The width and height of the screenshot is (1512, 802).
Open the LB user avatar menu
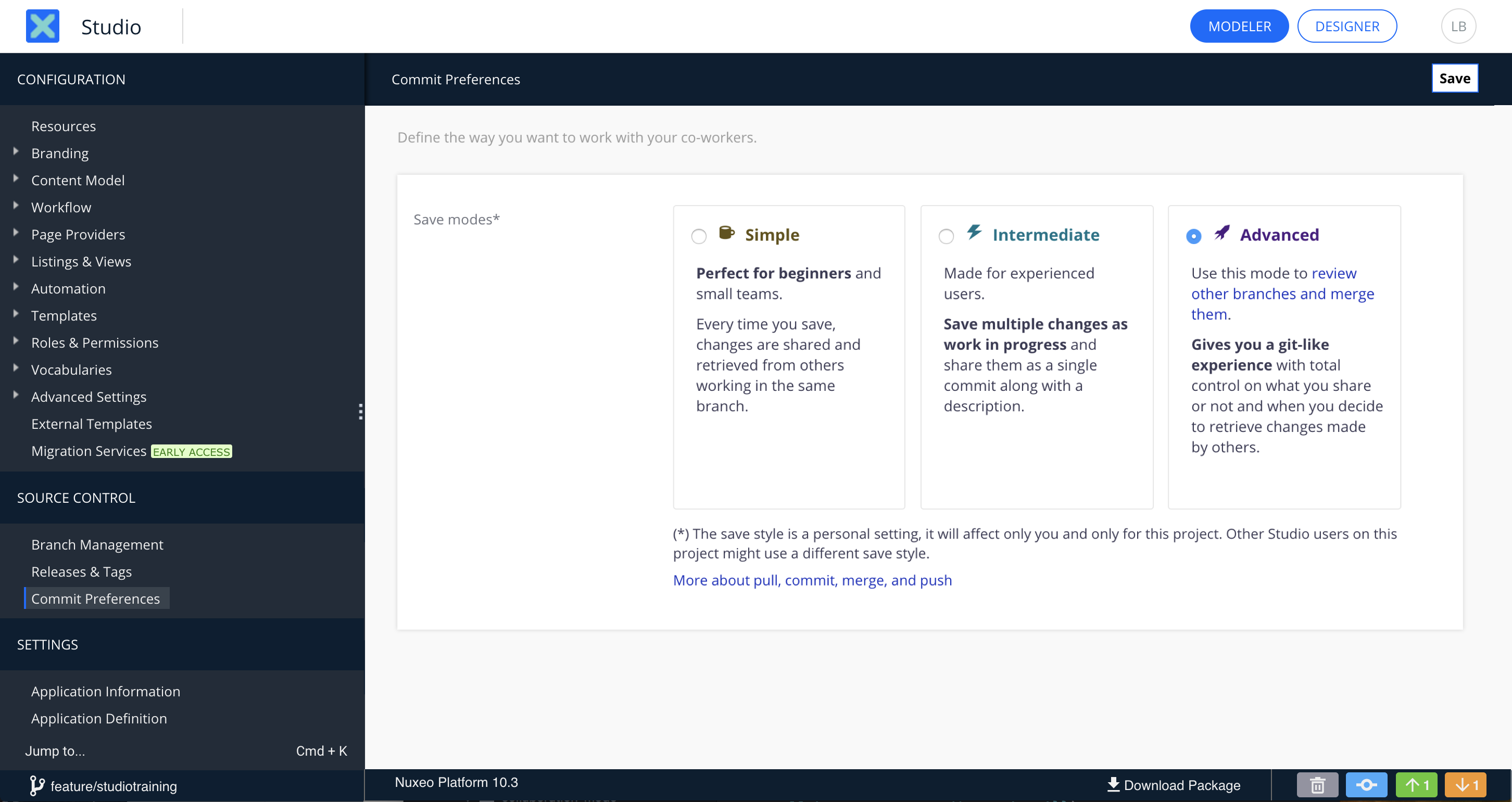click(x=1458, y=27)
